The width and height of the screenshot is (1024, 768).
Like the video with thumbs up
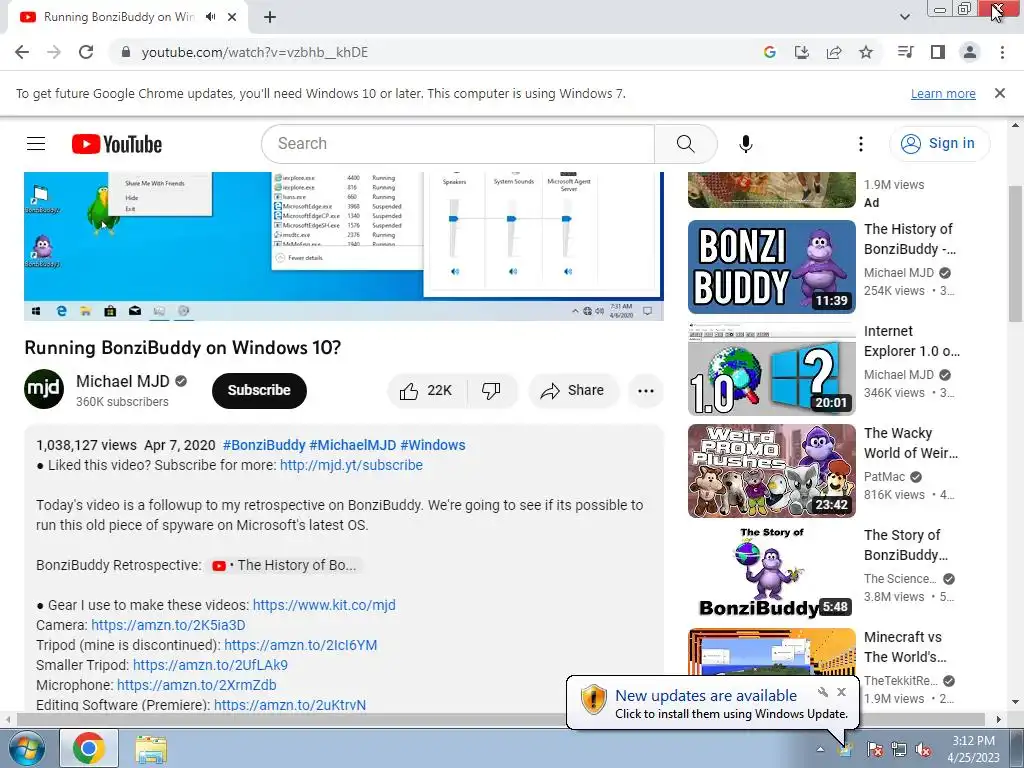tap(427, 391)
